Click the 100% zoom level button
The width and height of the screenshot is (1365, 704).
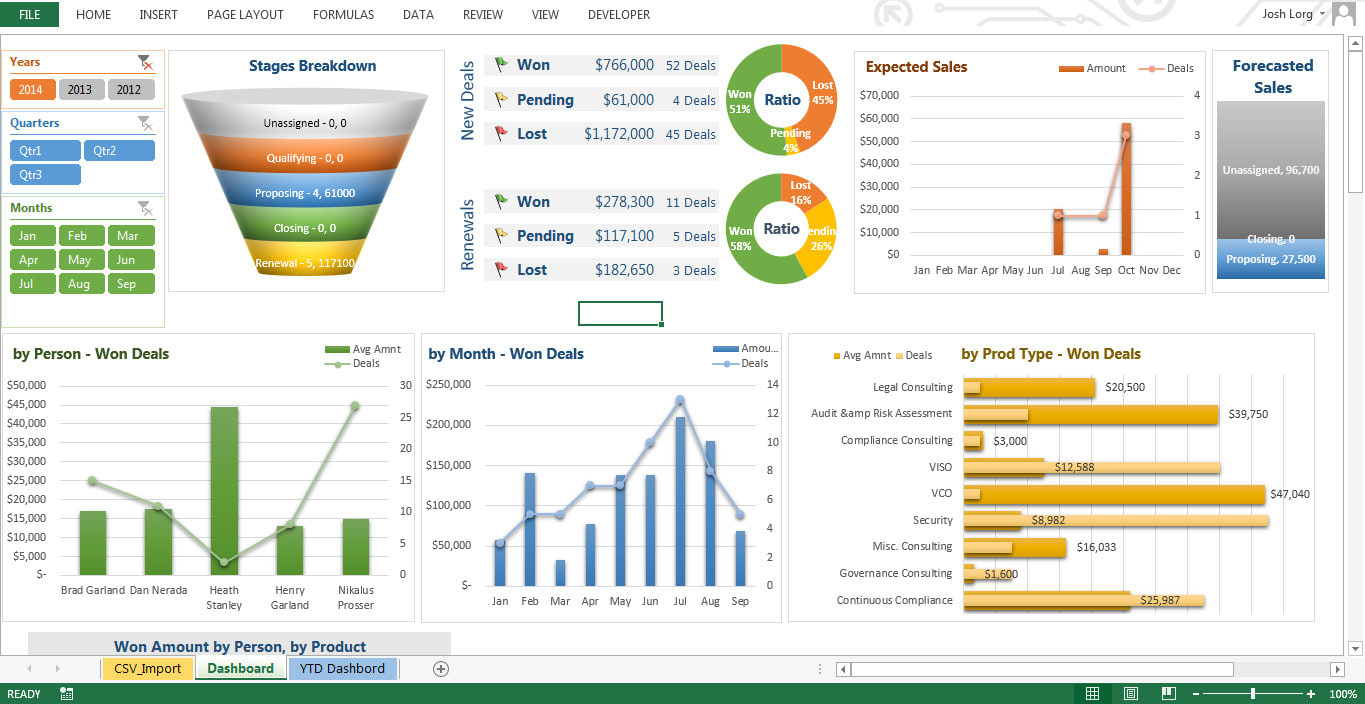[x=1343, y=694]
